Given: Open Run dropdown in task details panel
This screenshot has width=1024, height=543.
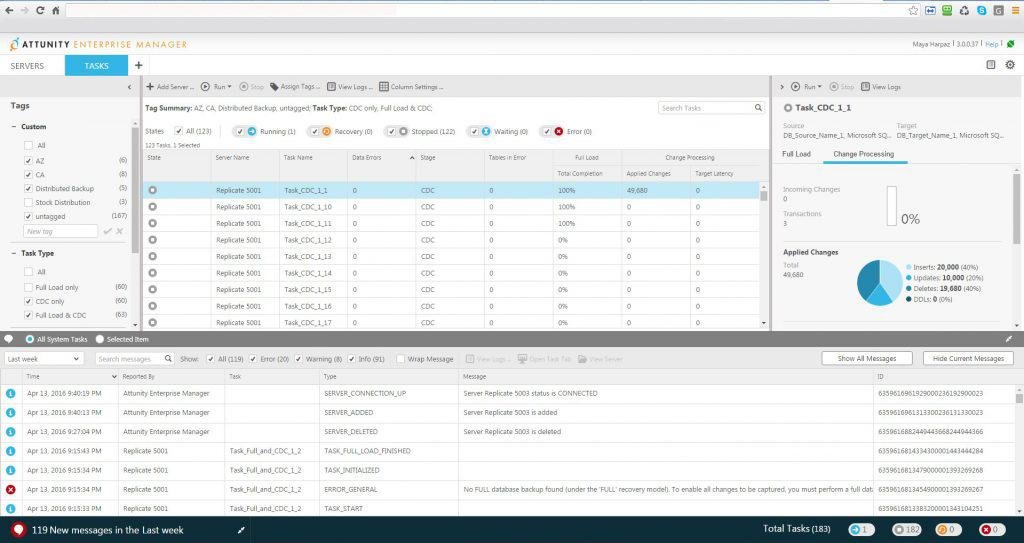Looking at the screenshot, I should point(807,86).
